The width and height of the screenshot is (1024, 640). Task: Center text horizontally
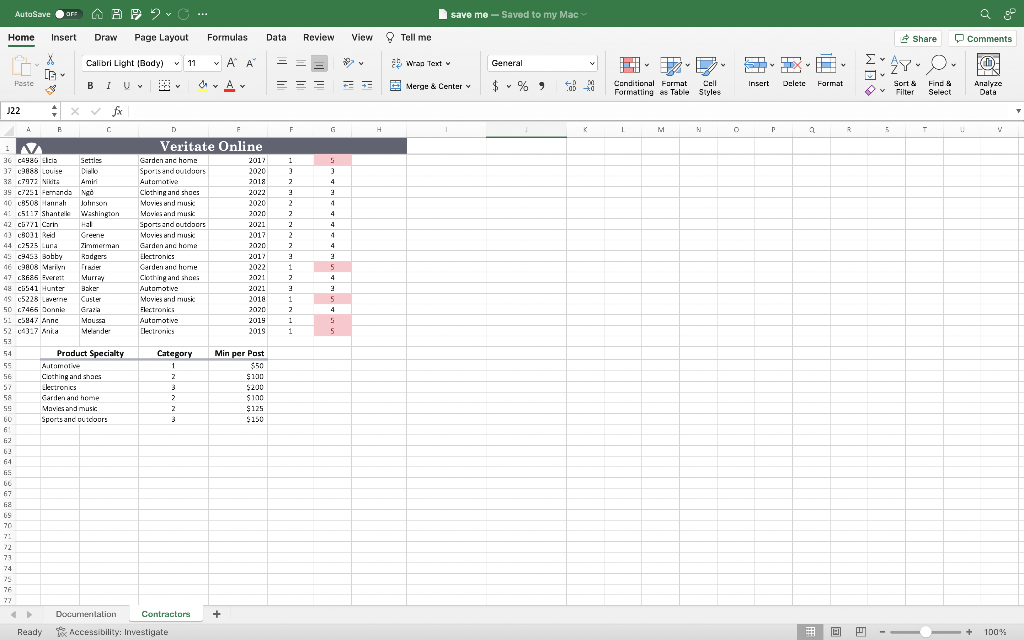300,86
